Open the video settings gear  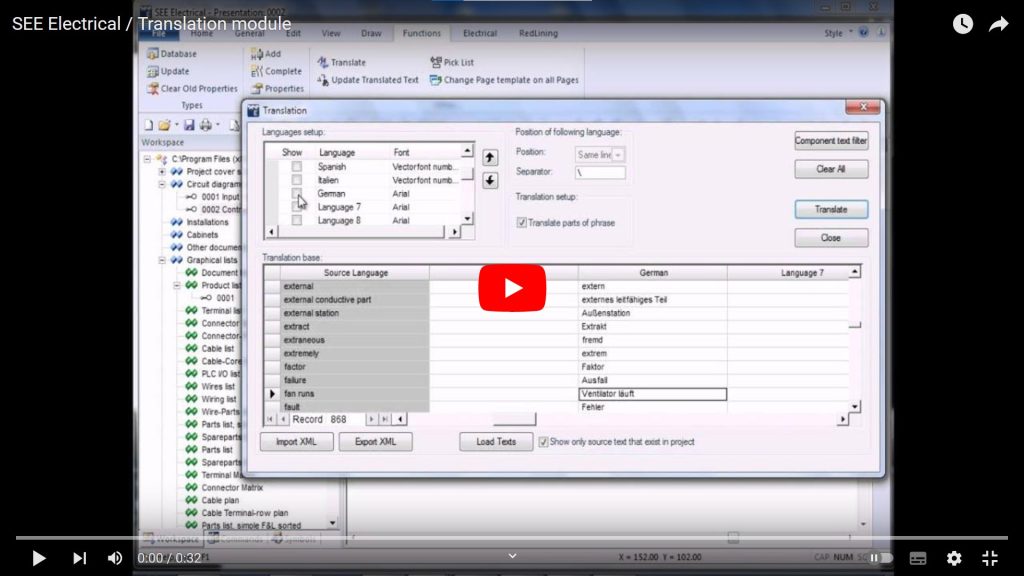(x=954, y=558)
